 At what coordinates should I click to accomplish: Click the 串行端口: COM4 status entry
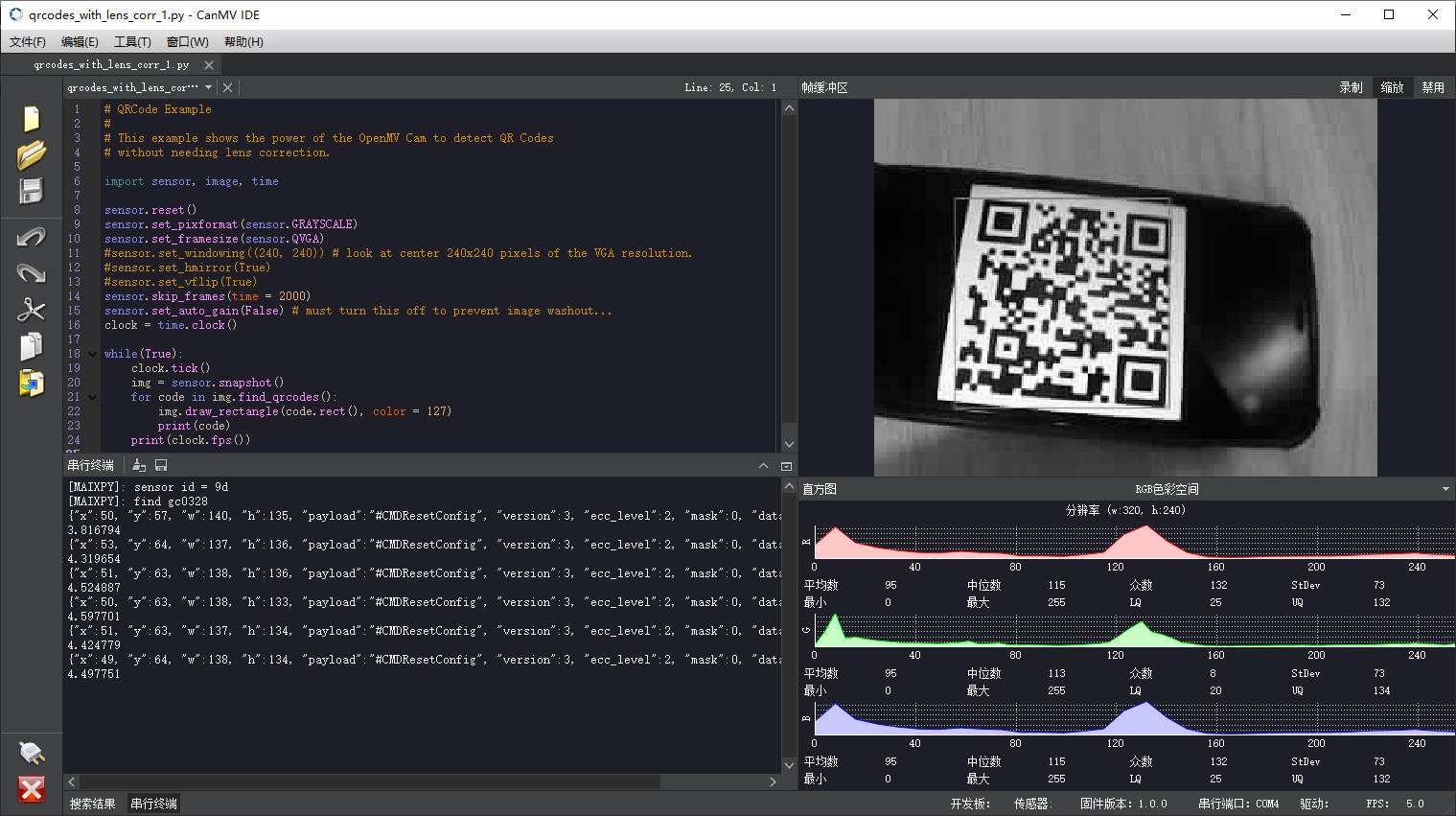pyautogui.click(x=1238, y=804)
